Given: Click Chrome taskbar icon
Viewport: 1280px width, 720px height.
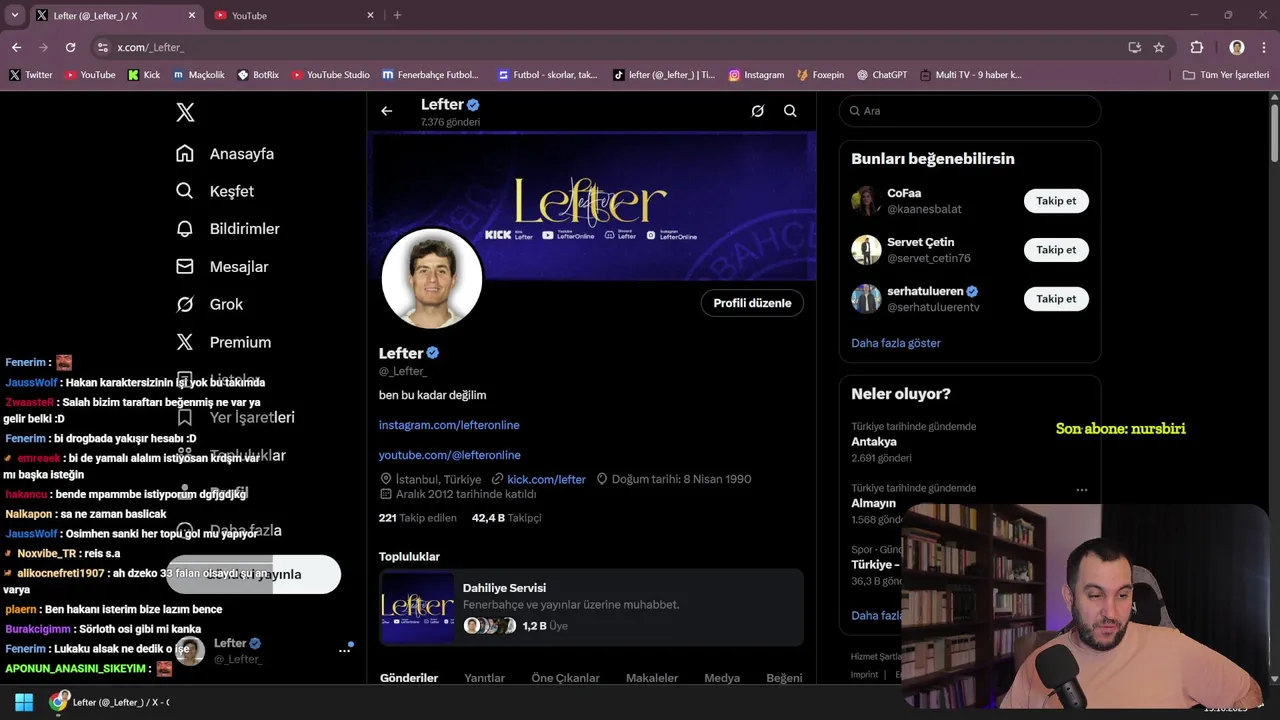Looking at the screenshot, I should tap(59, 702).
